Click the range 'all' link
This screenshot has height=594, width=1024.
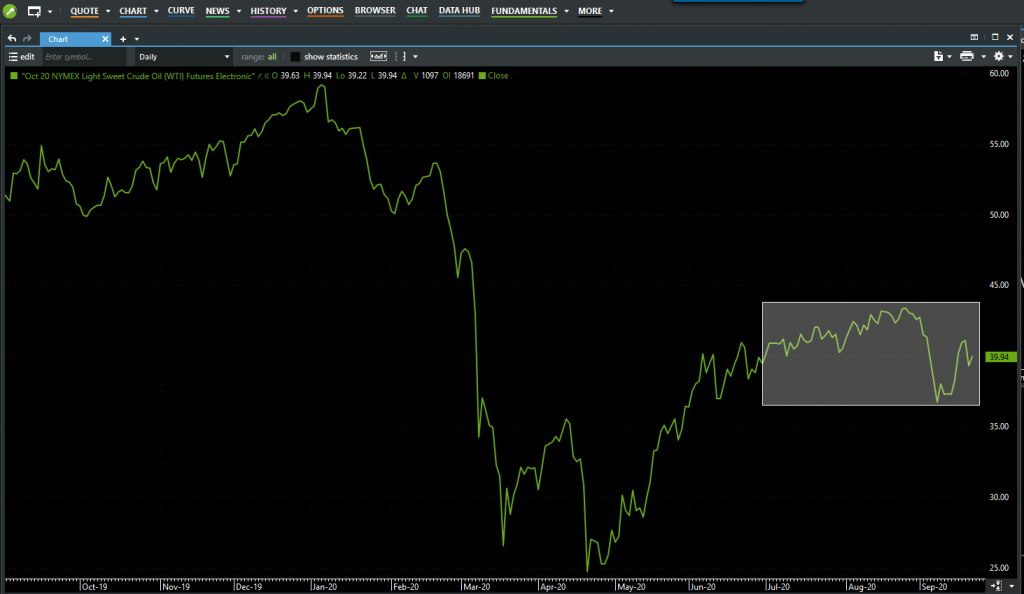click(272, 57)
